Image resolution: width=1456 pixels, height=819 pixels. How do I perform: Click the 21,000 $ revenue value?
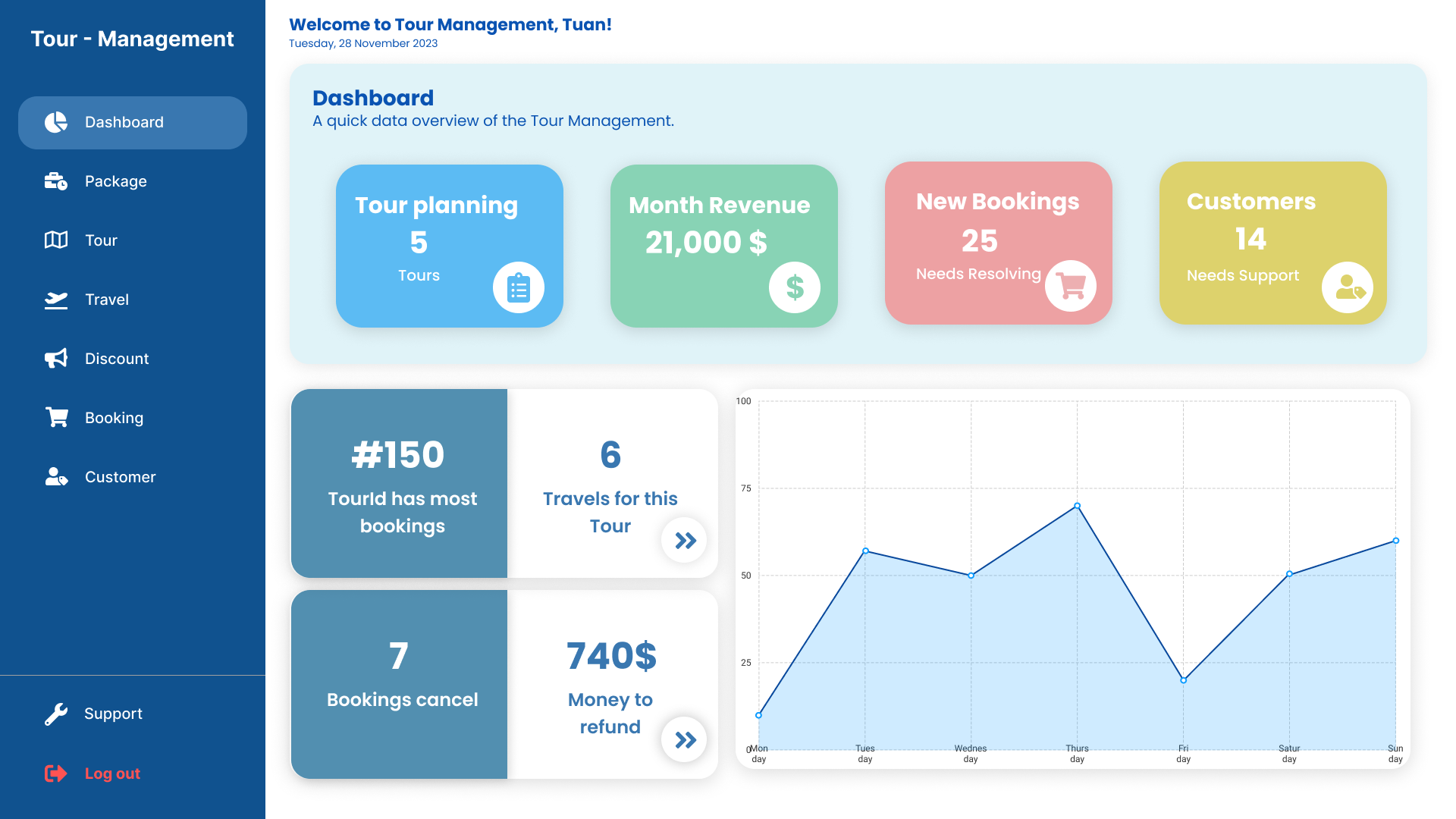coord(706,243)
